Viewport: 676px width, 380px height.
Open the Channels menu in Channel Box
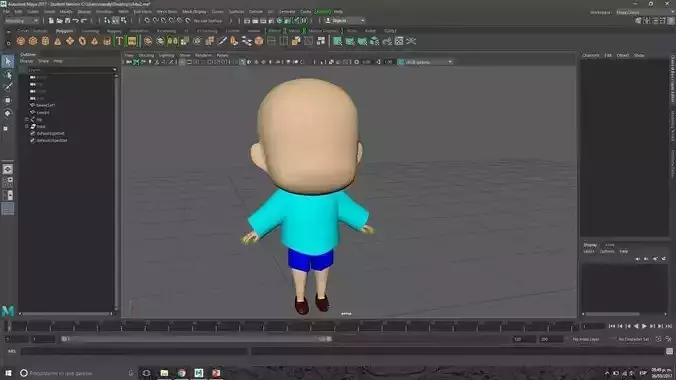click(591, 55)
